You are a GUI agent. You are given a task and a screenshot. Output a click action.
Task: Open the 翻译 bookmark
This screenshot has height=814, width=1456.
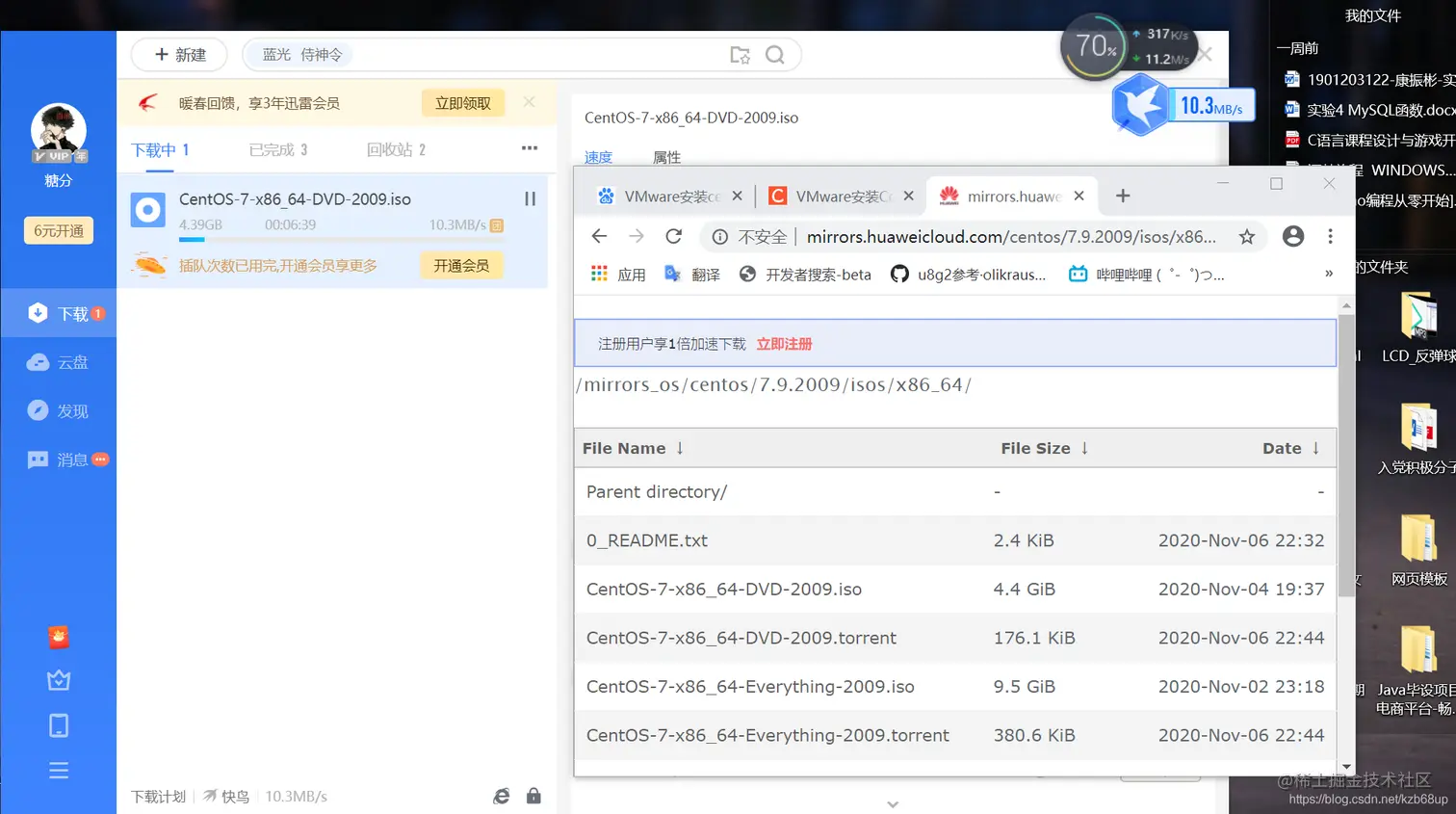(692, 275)
